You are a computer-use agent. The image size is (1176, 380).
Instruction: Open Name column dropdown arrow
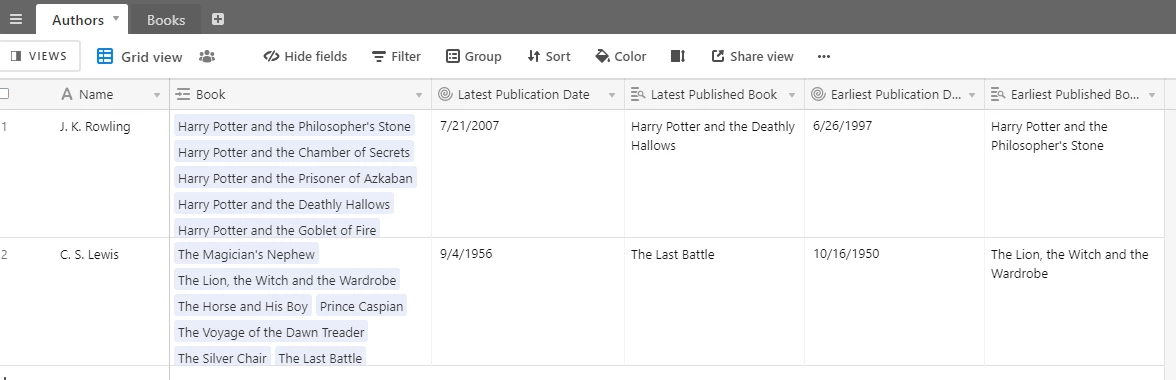pyautogui.click(x=157, y=95)
